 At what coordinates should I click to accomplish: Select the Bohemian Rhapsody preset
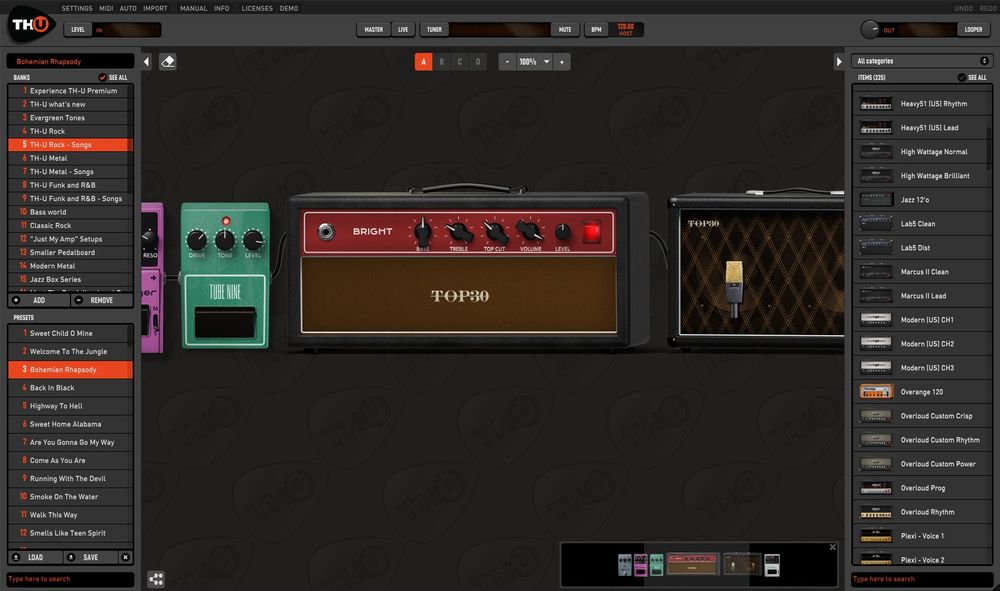[69, 369]
